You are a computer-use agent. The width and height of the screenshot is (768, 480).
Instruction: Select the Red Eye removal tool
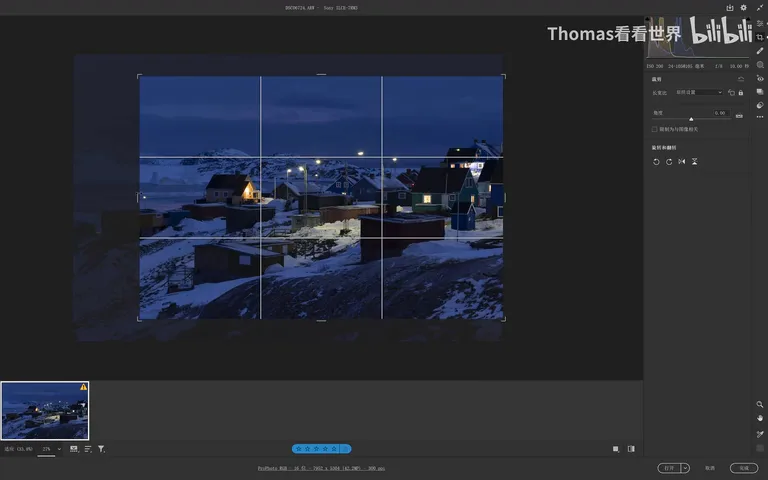pyautogui.click(x=760, y=78)
